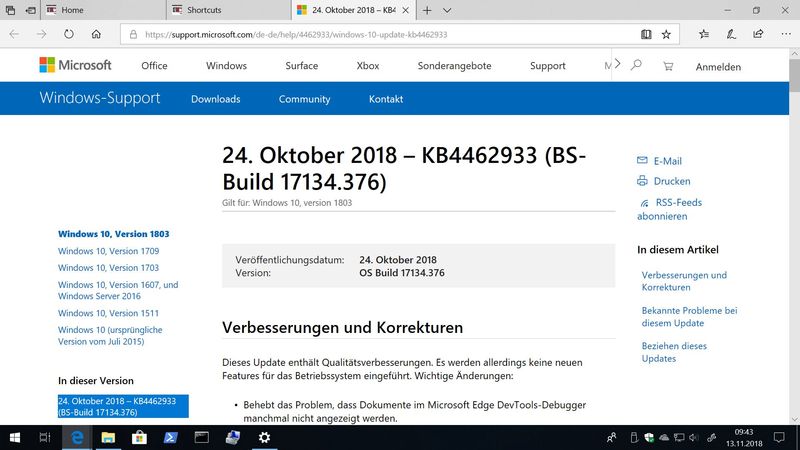Subscribe via RSS-Feeds abonnieren link
Screen dimensions: 800x450
(x=669, y=209)
